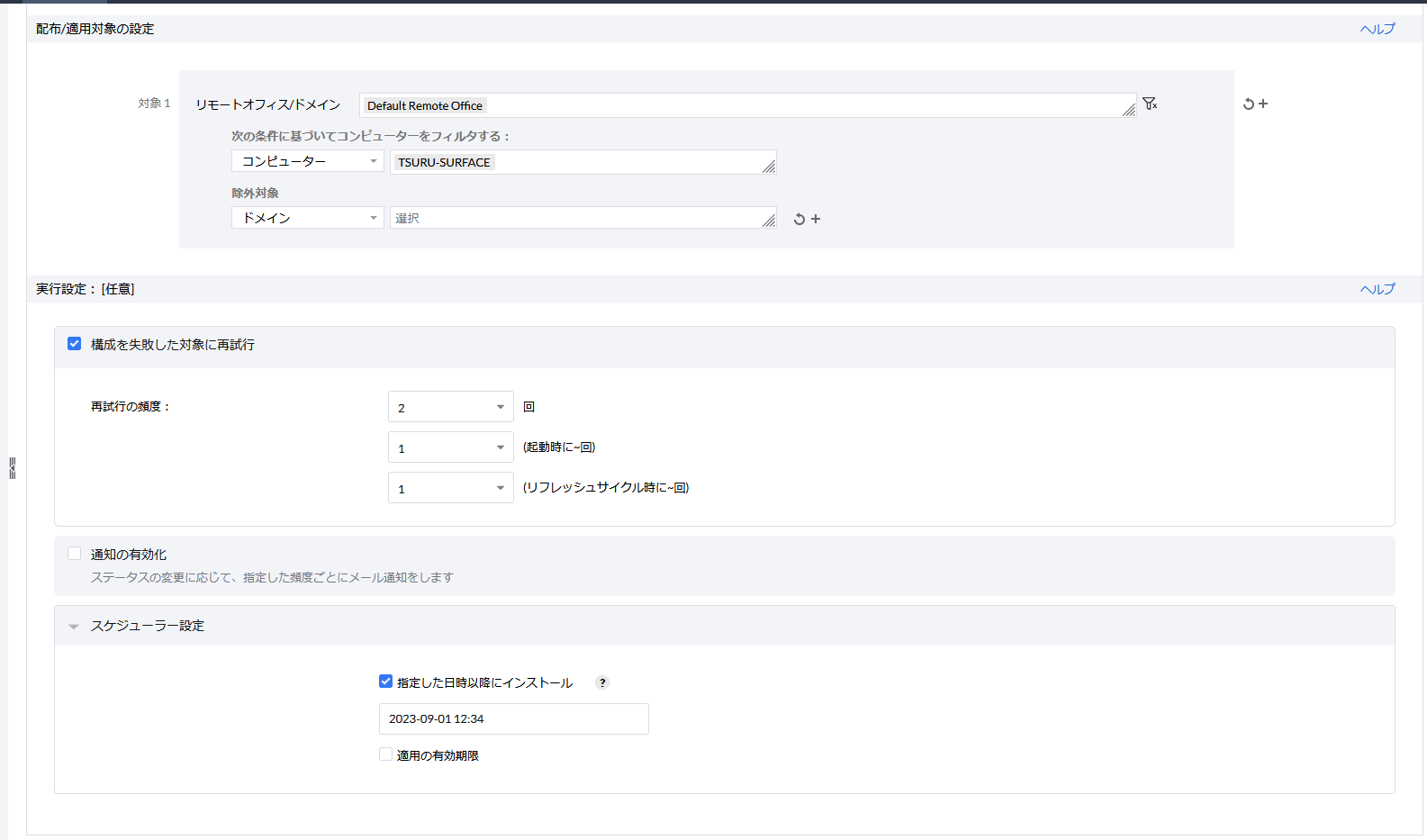This screenshot has width=1427, height=840.
Task: Reset the exclusion row with refresh icon
Action: [x=799, y=219]
